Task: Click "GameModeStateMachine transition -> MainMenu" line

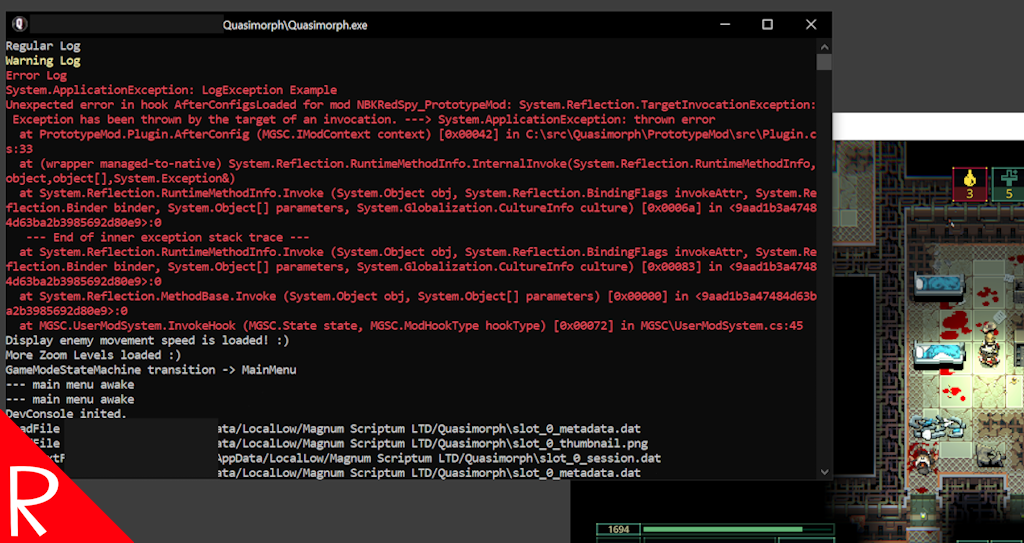Action: click(151, 370)
